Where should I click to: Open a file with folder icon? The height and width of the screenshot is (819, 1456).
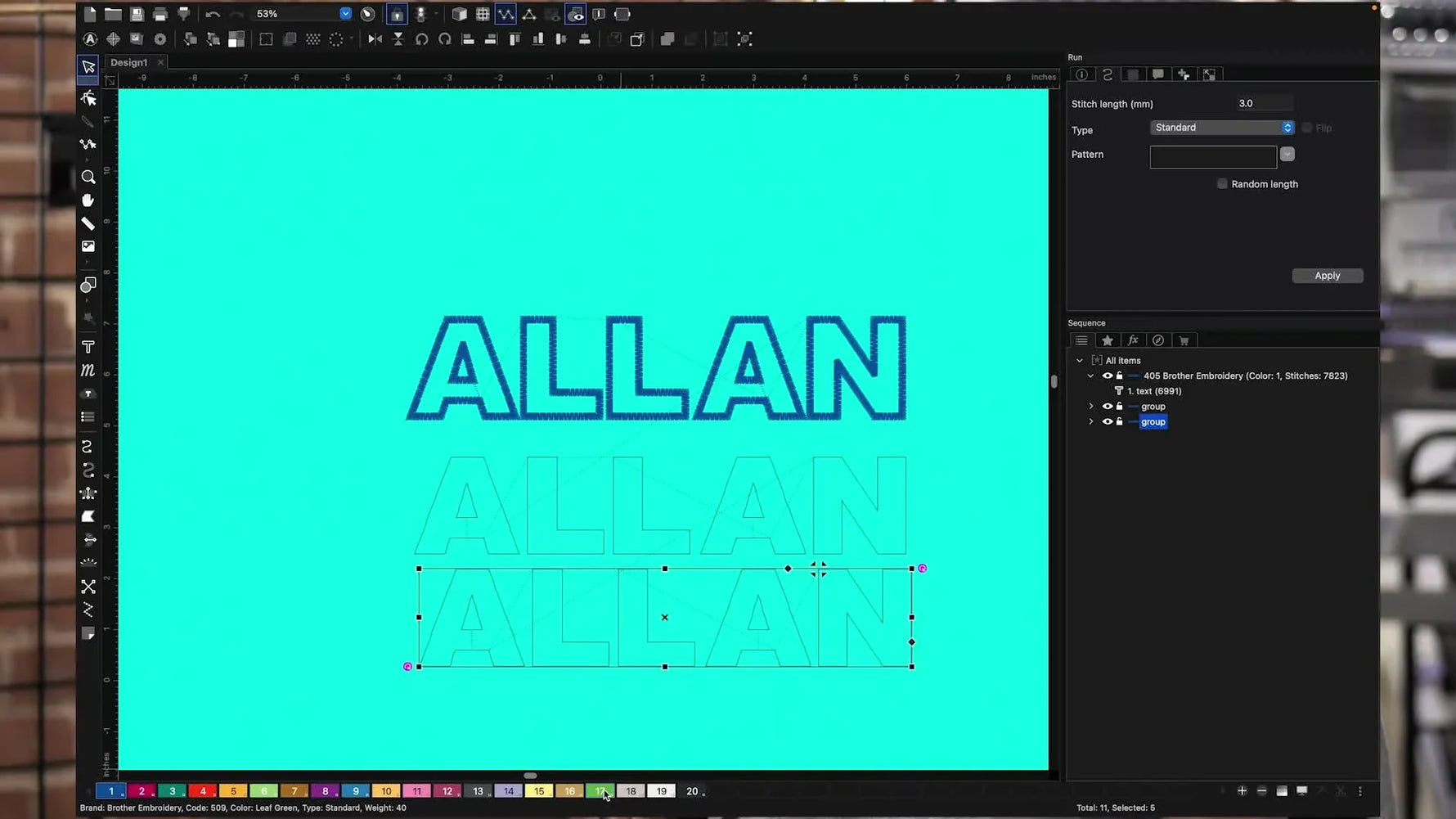113,14
